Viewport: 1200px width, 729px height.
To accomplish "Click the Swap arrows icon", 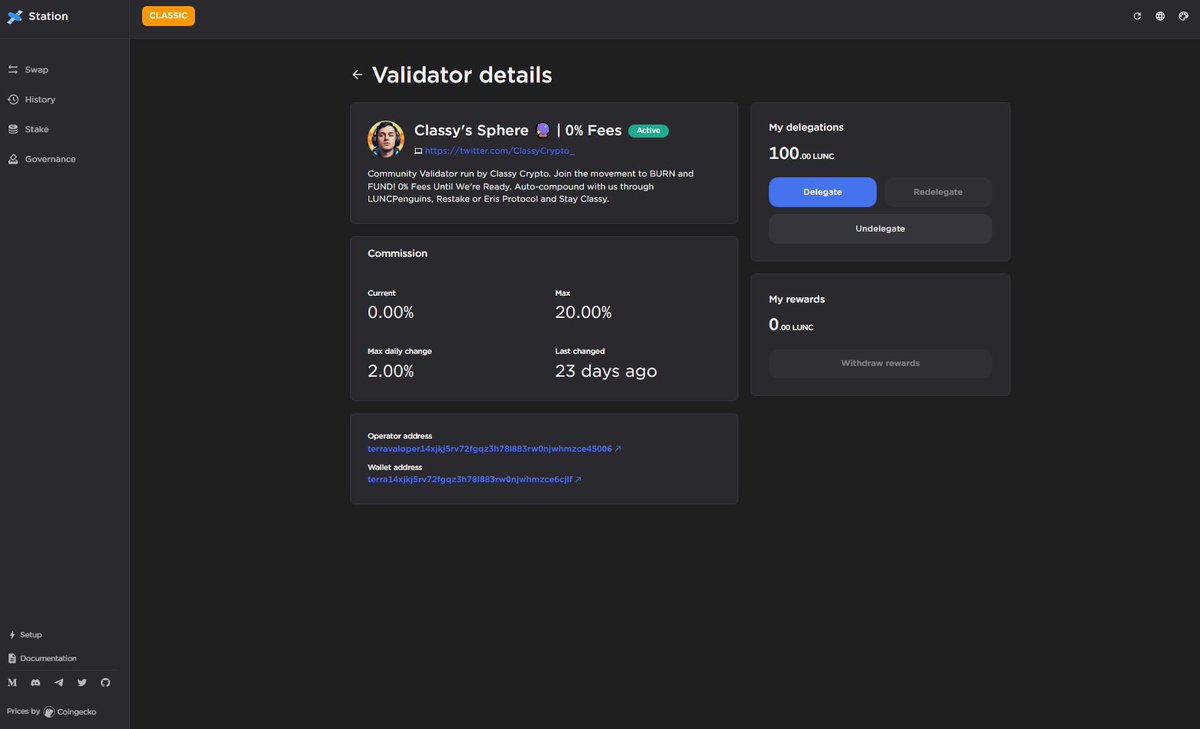I will (x=13, y=70).
